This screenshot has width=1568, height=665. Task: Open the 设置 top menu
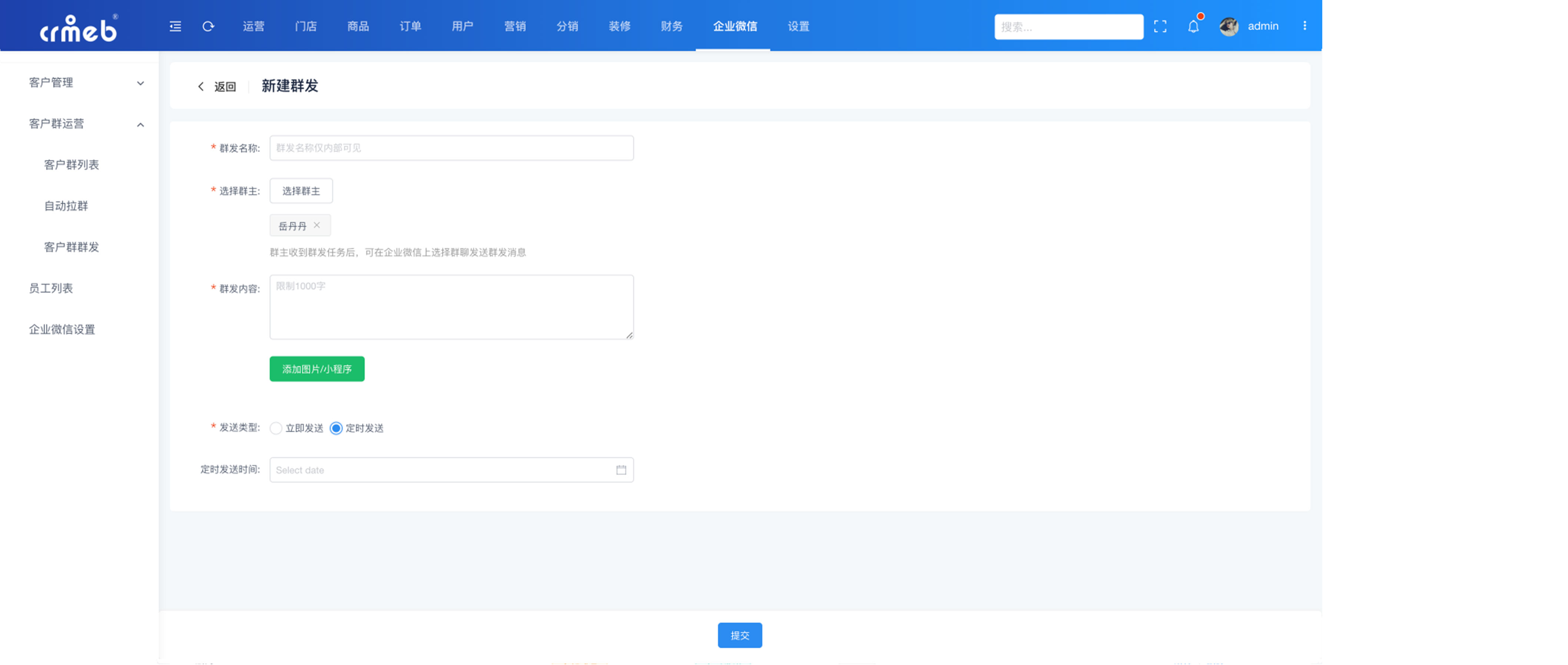(799, 26)
